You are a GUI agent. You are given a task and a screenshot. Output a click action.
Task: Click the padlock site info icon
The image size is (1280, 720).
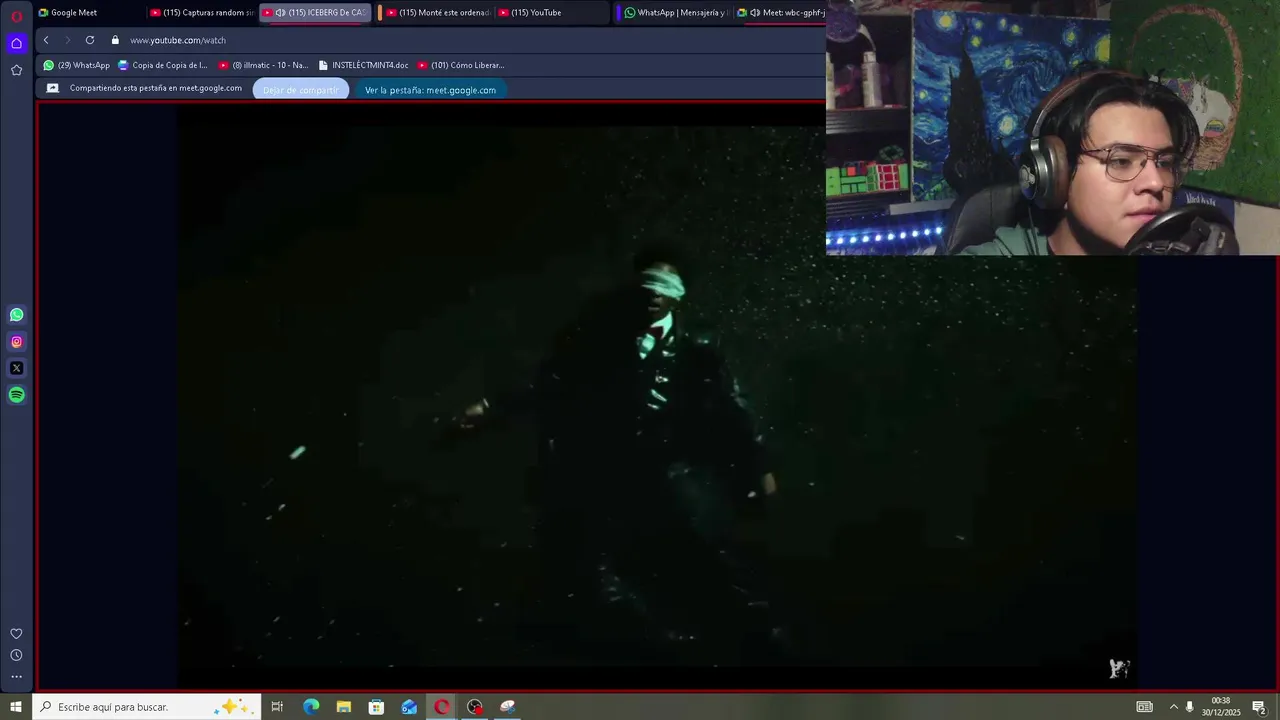click(115, 40)
